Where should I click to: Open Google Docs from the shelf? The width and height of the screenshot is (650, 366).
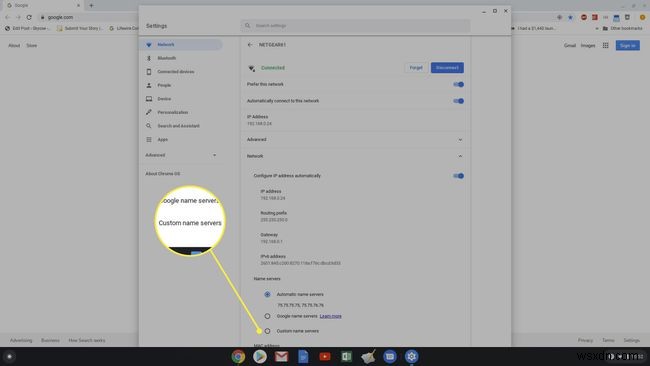pos(303,356)
